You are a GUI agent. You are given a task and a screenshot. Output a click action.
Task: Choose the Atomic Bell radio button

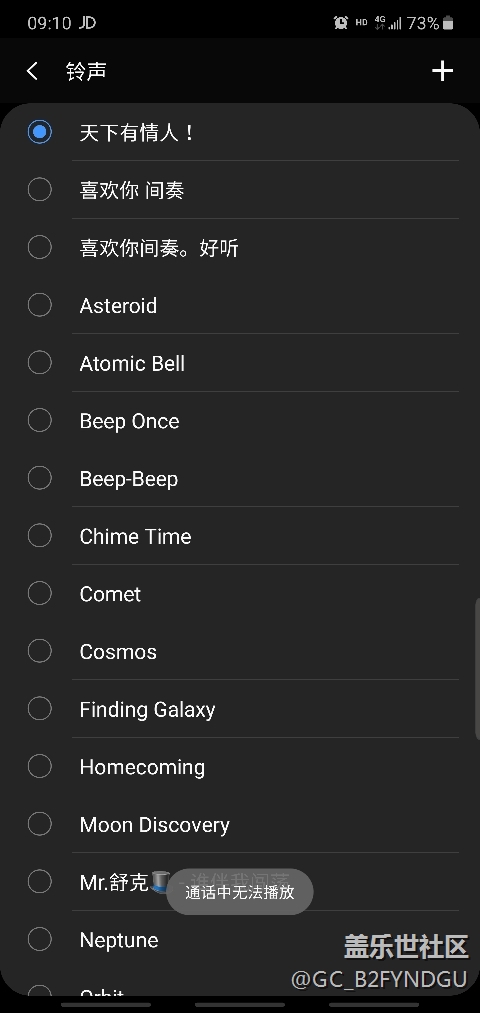coord(39,362)
